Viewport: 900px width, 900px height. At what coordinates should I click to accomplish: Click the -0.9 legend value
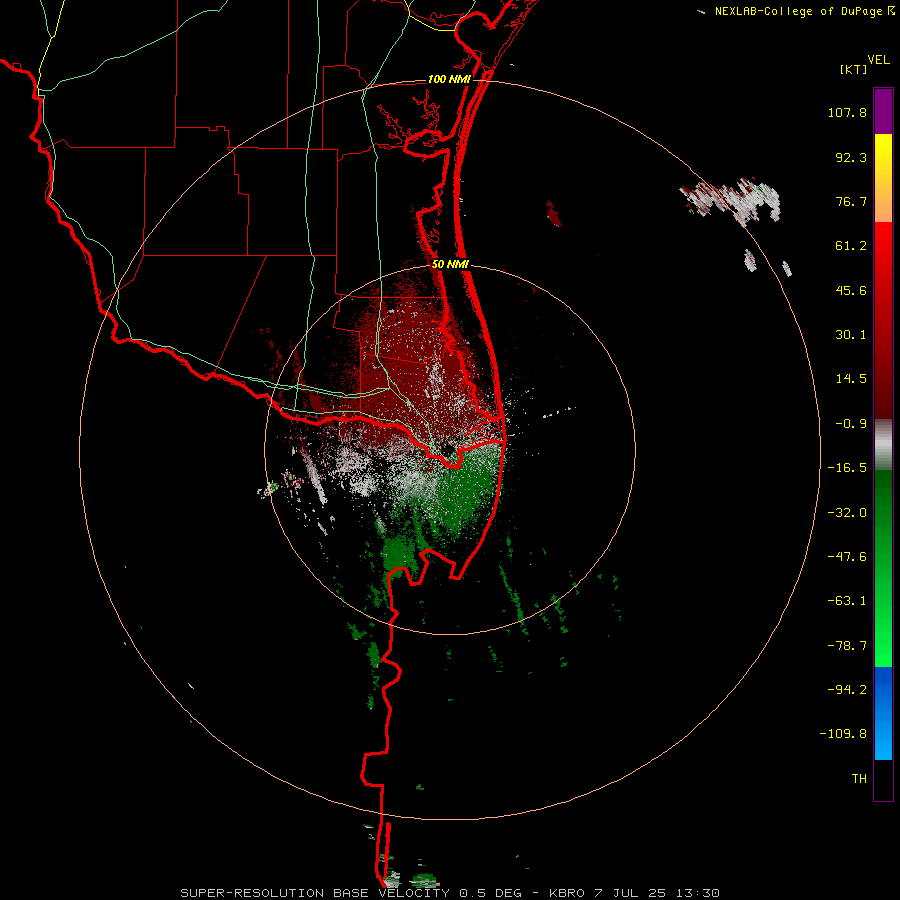click(851, 424)
